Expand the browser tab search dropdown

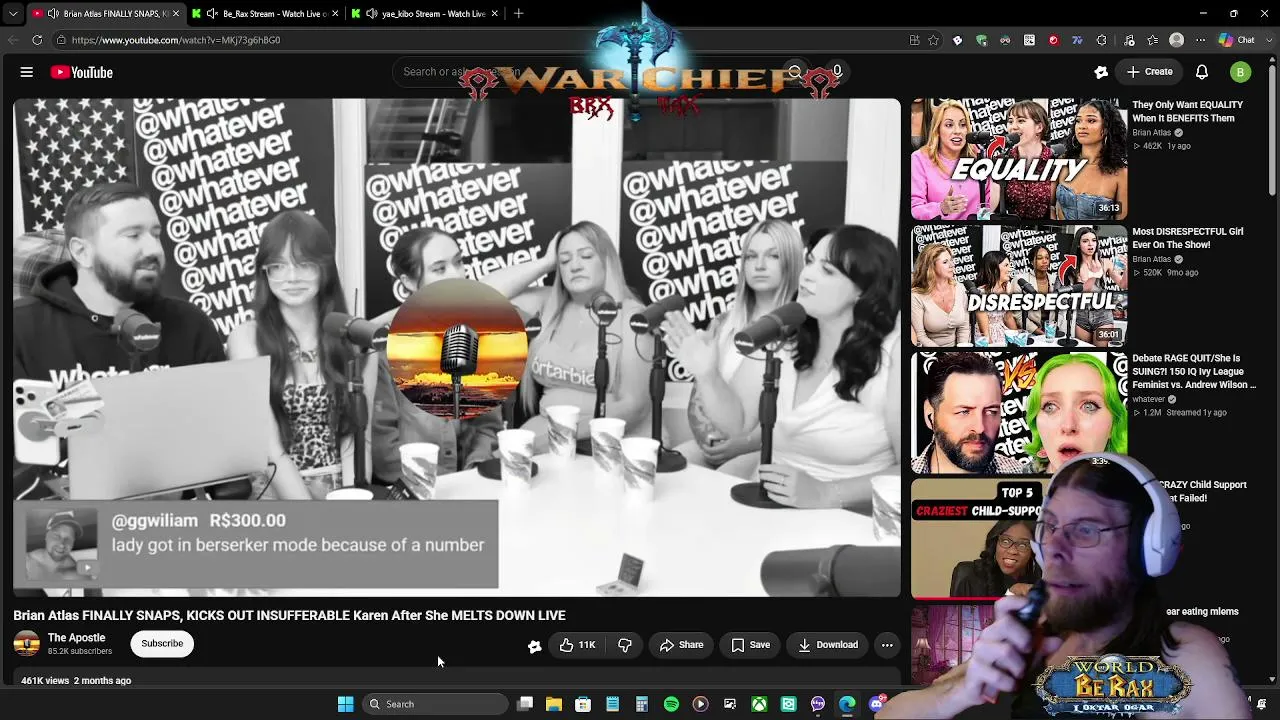(x=13, y=14)
